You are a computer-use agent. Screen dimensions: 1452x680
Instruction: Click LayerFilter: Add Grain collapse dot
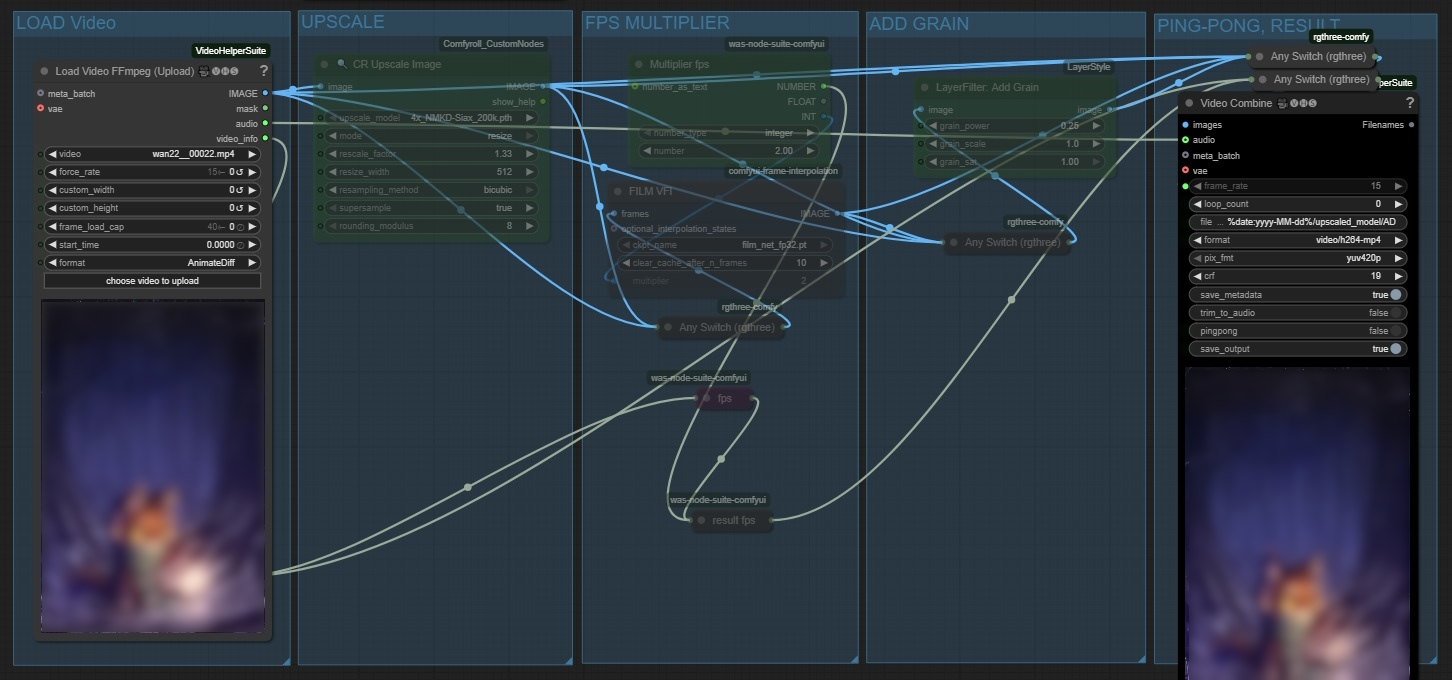tap(923, 87)
